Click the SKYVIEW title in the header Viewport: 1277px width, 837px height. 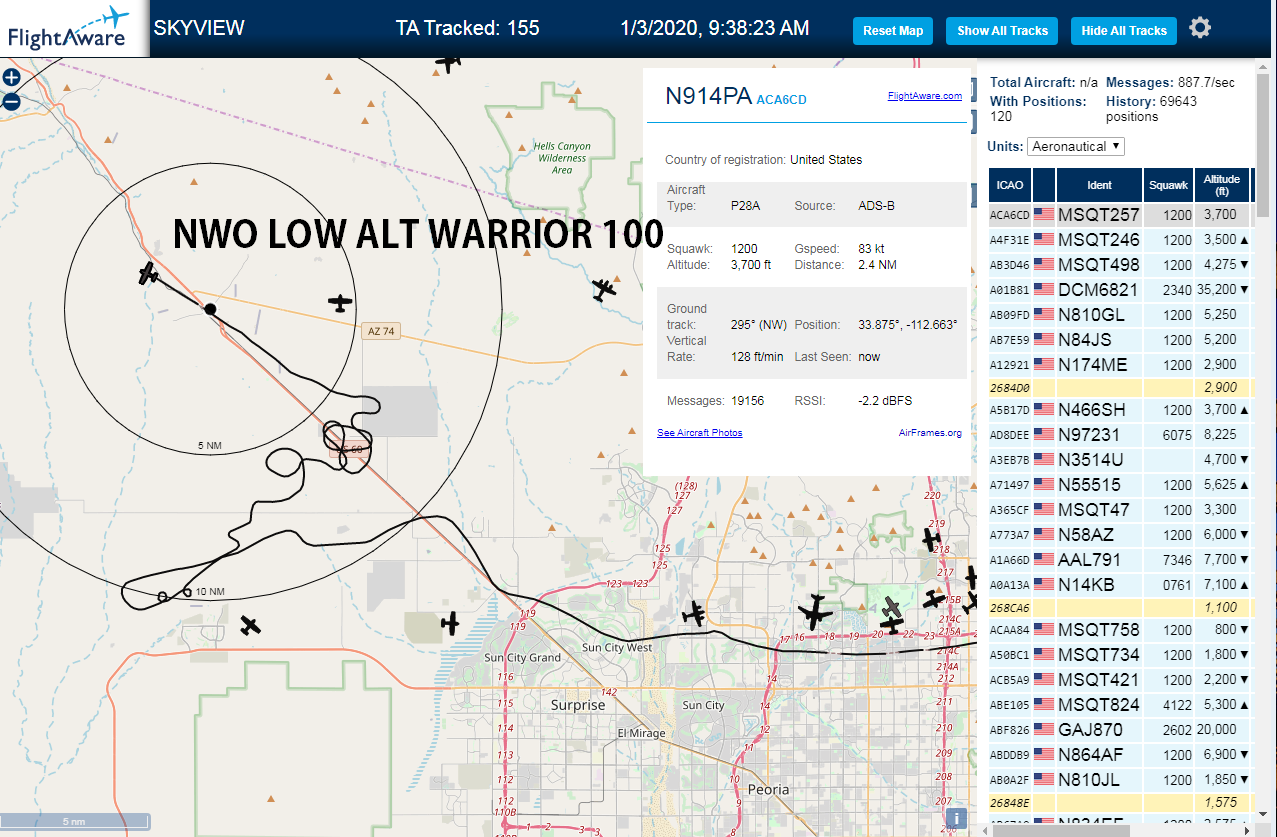click(x=199, y=28)
